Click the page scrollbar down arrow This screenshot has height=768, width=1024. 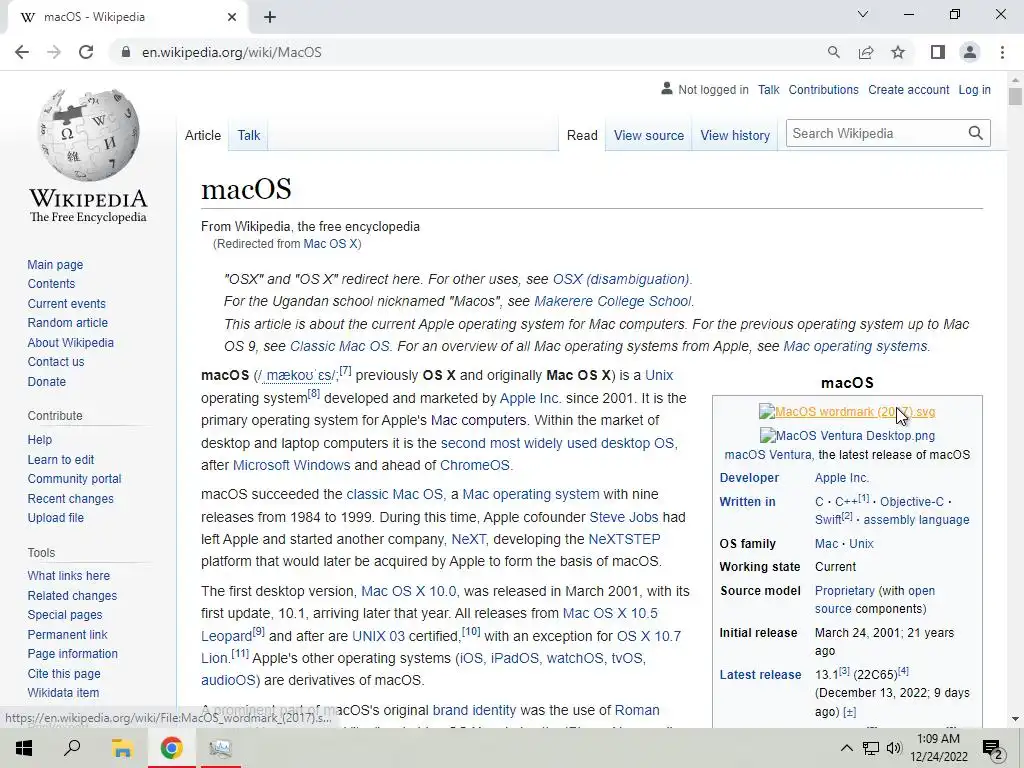coord(1015,719)
